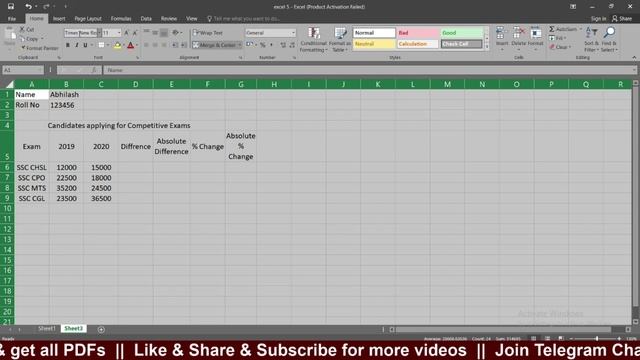Apply the Bad cell style

(x=418, y=33)
